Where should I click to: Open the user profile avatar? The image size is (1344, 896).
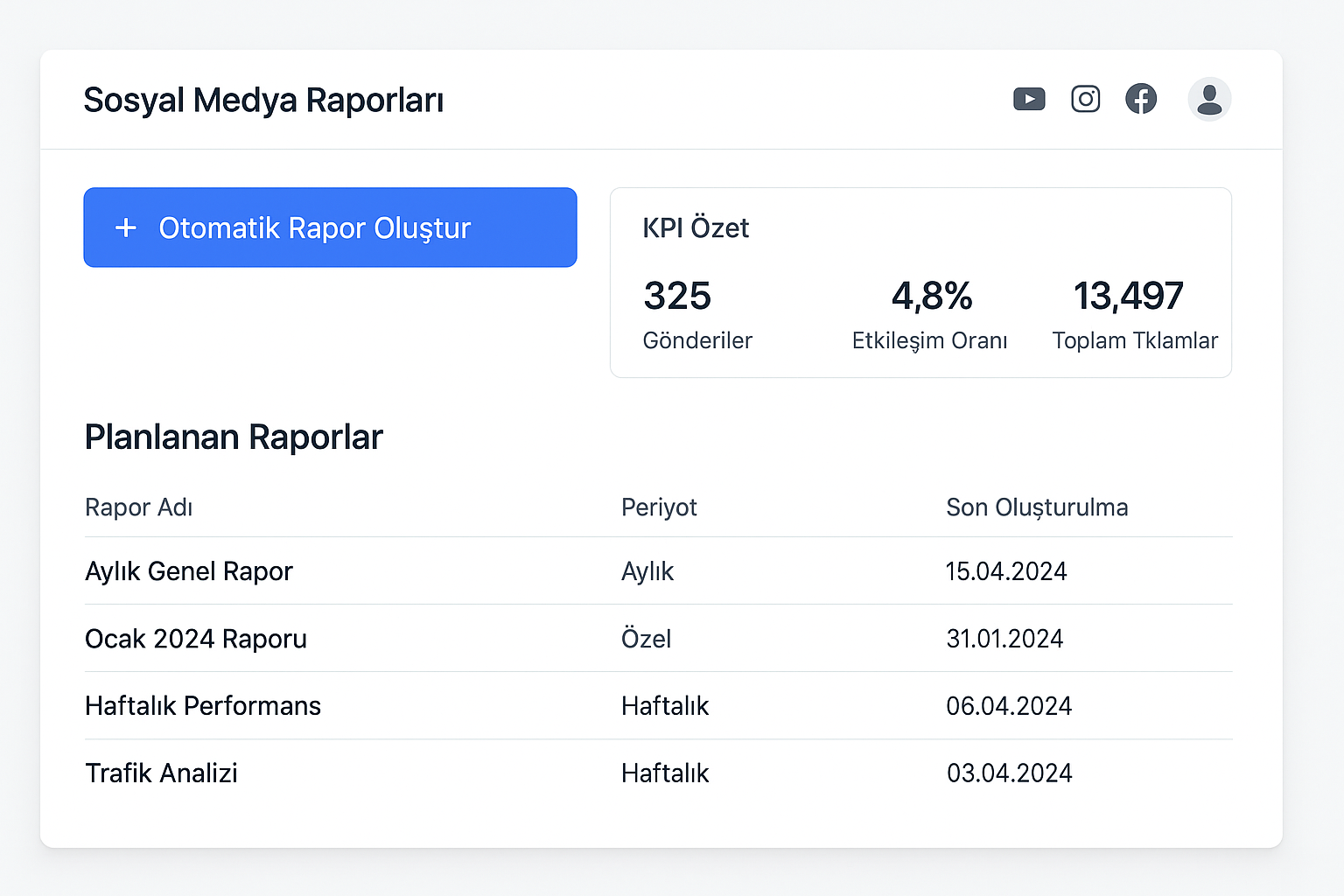(x=1209, y=99)
